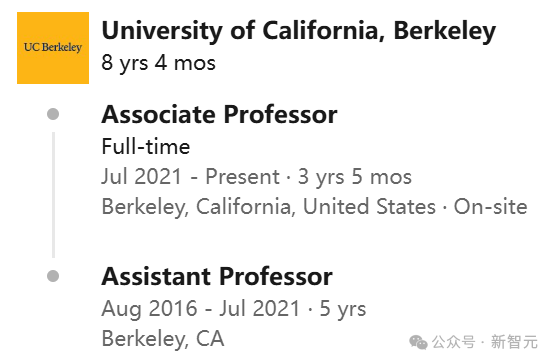Click the Aug 2016 - Jul 2021 dates

[x=201, y=308]
